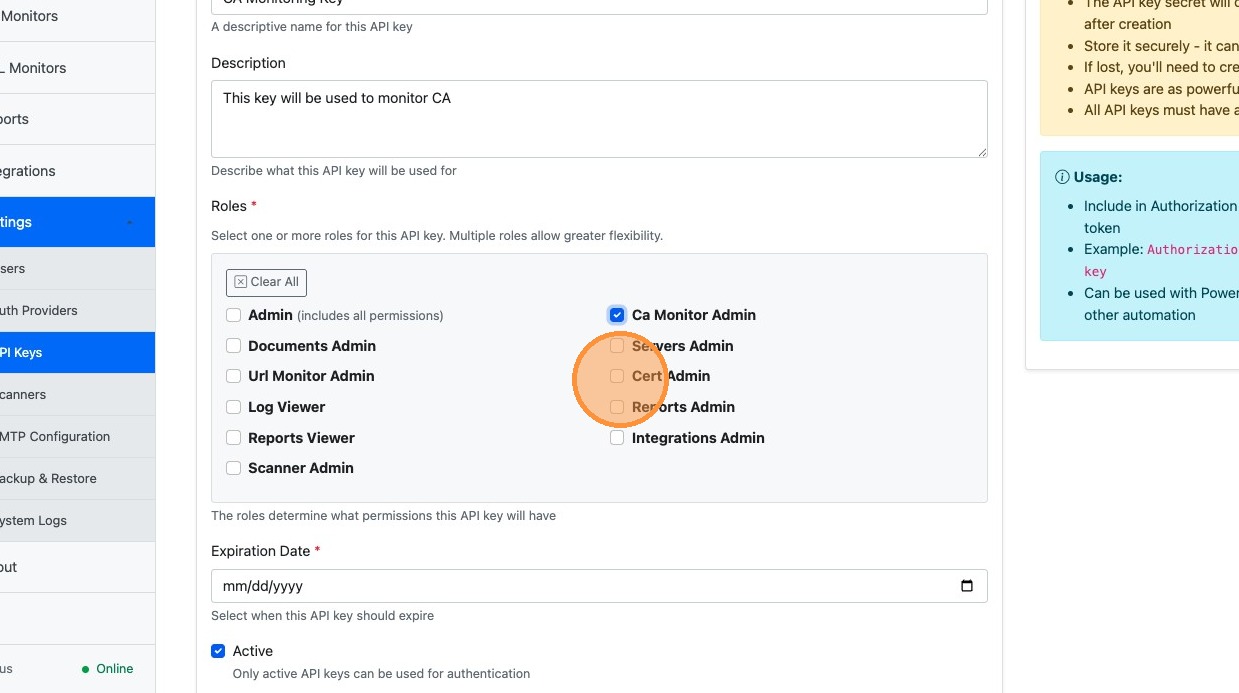This screenshot has width=1239, height=693.
Task: Select the Log Viewer role
Action: tap(233, 407)
